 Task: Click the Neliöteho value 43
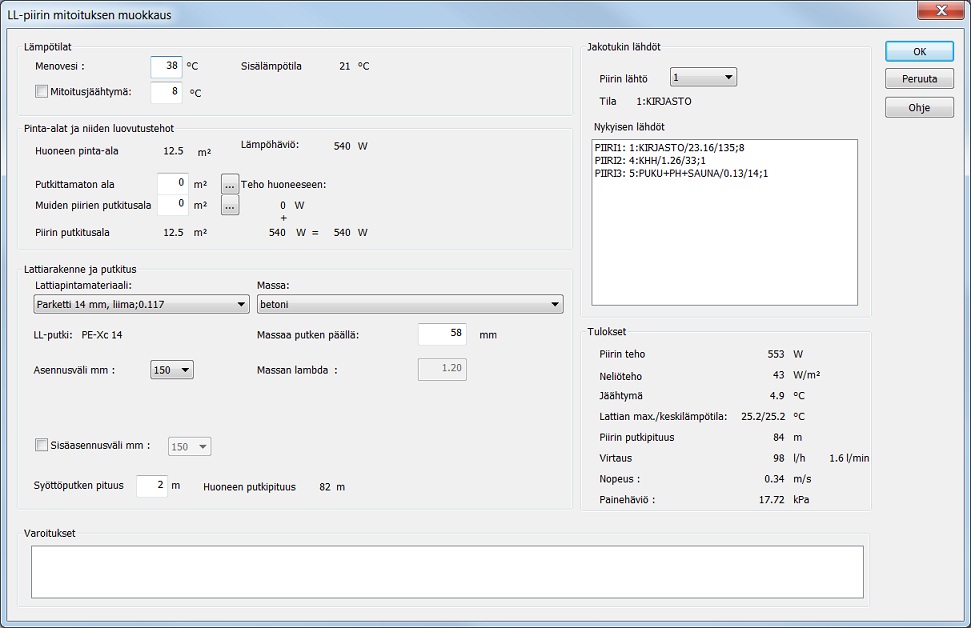click(778, 375)
